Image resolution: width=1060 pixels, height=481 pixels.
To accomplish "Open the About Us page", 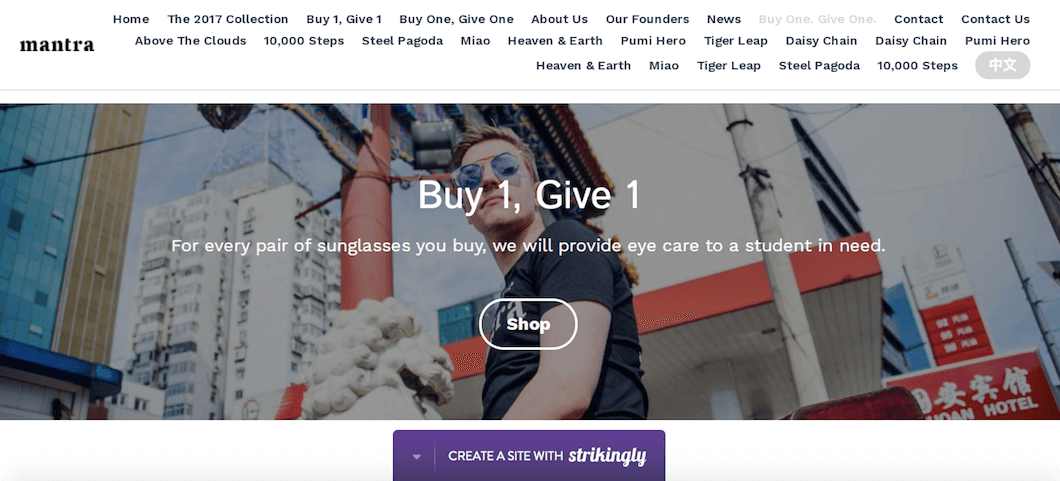I will (x=559, y=19).
